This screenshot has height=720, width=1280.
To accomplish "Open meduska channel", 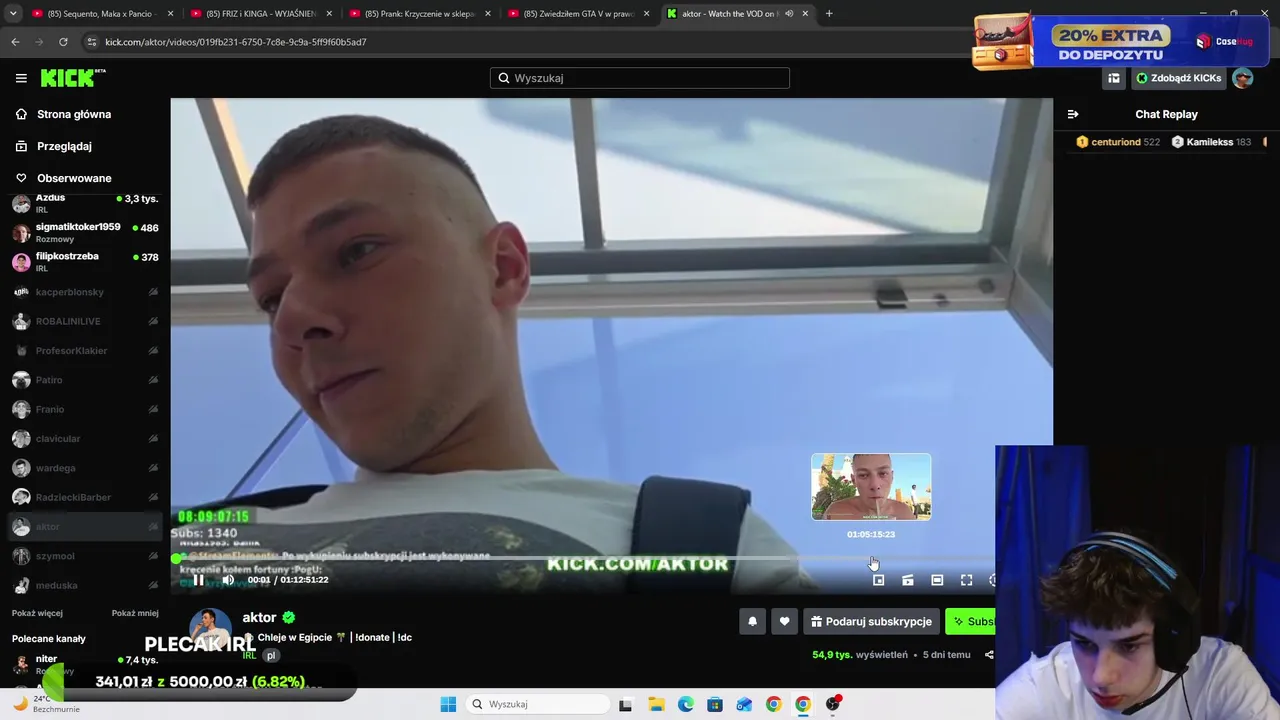I will 85,585.
